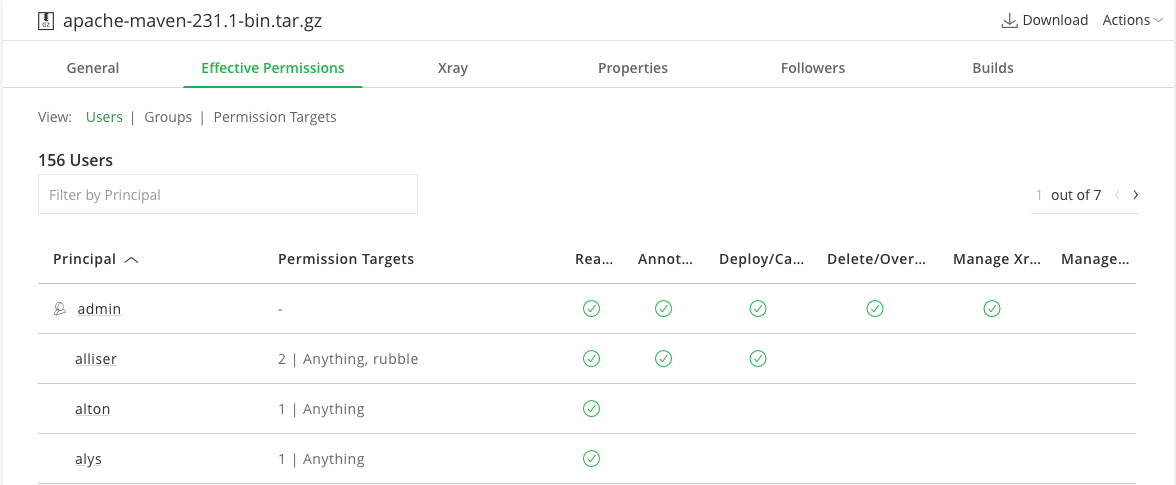Toggle Principal sort direction caret

tap(131, 259)
